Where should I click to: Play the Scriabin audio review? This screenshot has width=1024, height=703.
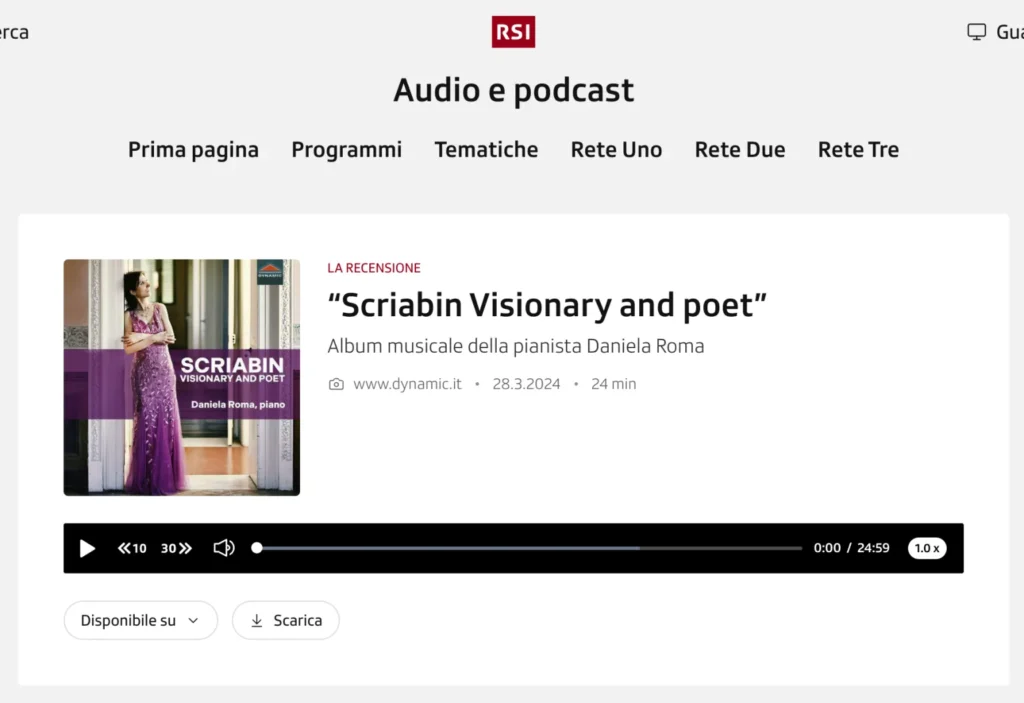(87, 548)
